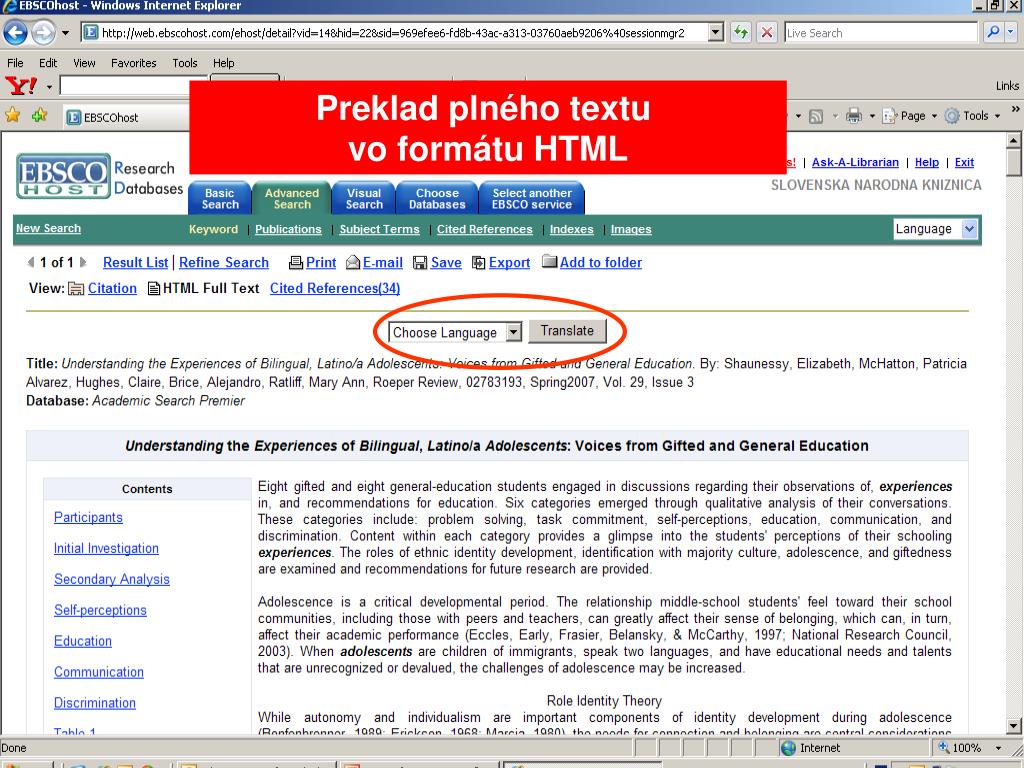This screenshot has height=768, width=1024.
Task: Click the Live Search magnifier icon
Action: [x=993, y=32]
